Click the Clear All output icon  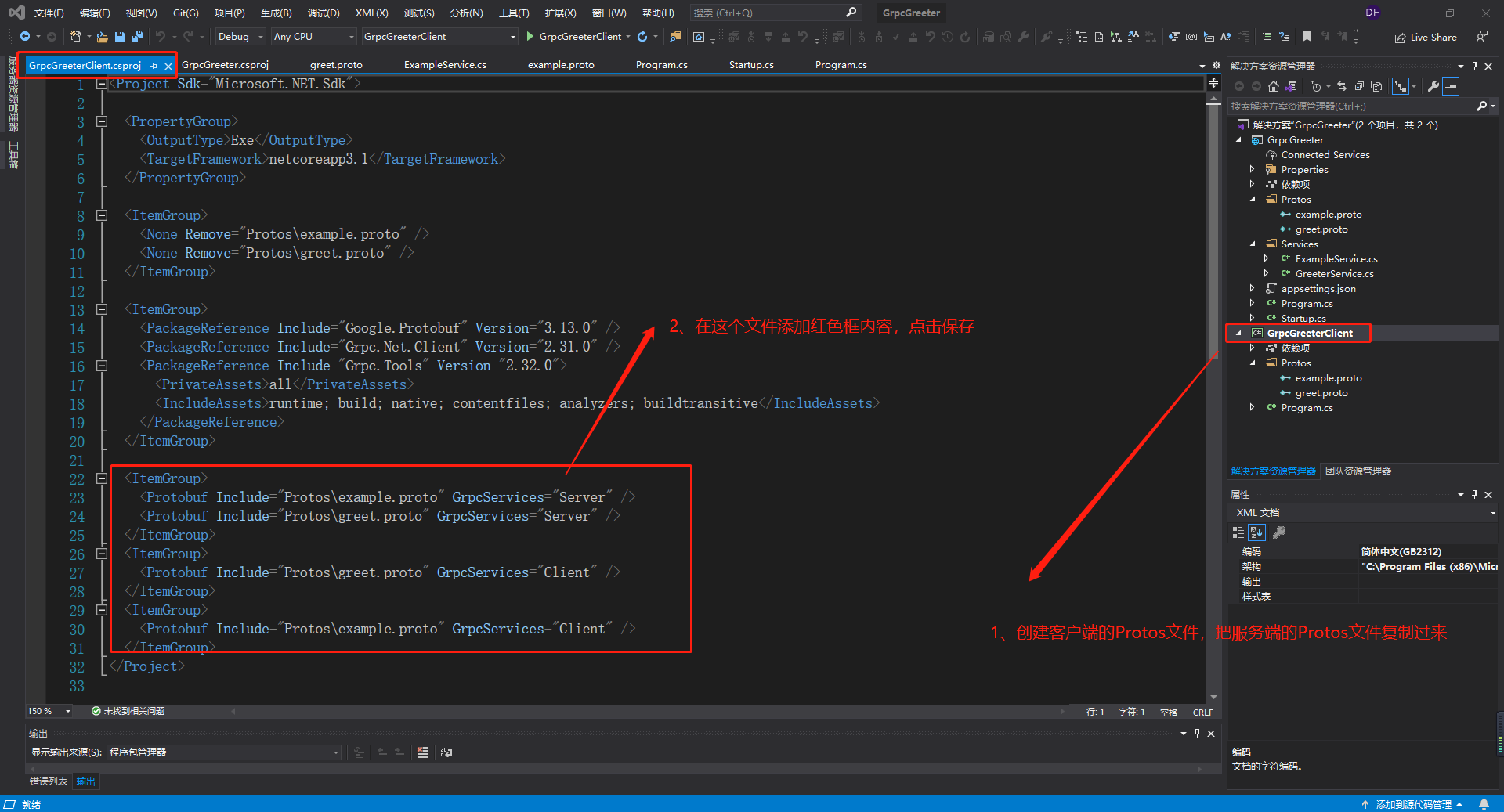423,752
